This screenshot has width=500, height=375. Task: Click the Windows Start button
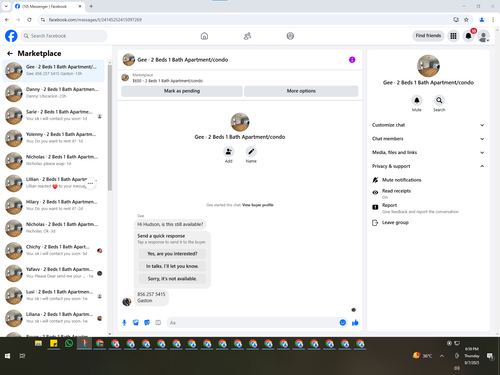[7, 356]
